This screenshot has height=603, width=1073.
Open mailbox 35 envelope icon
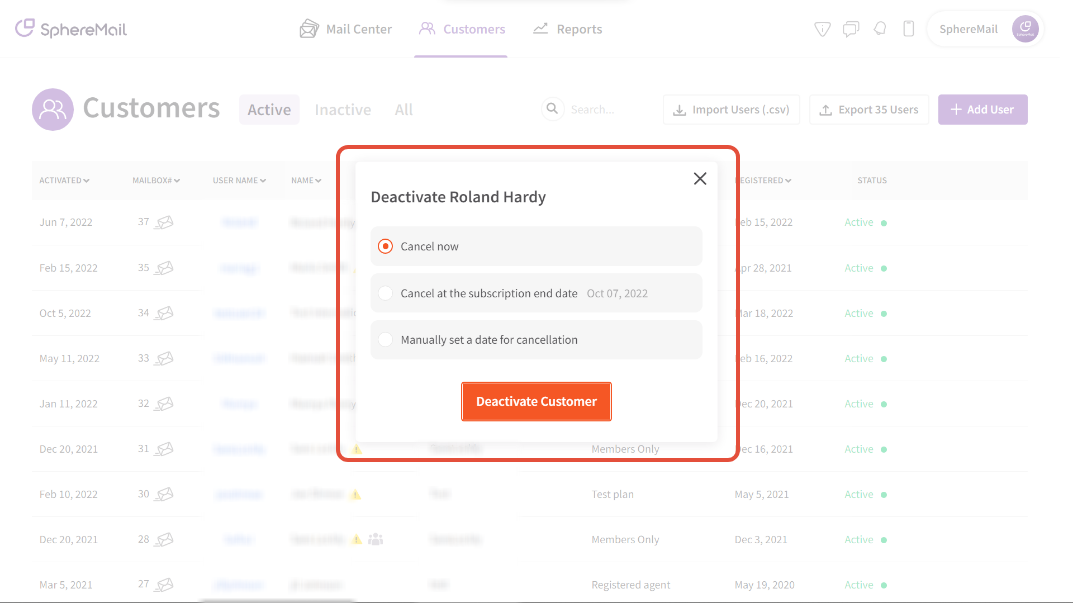[x=164, y=268]
